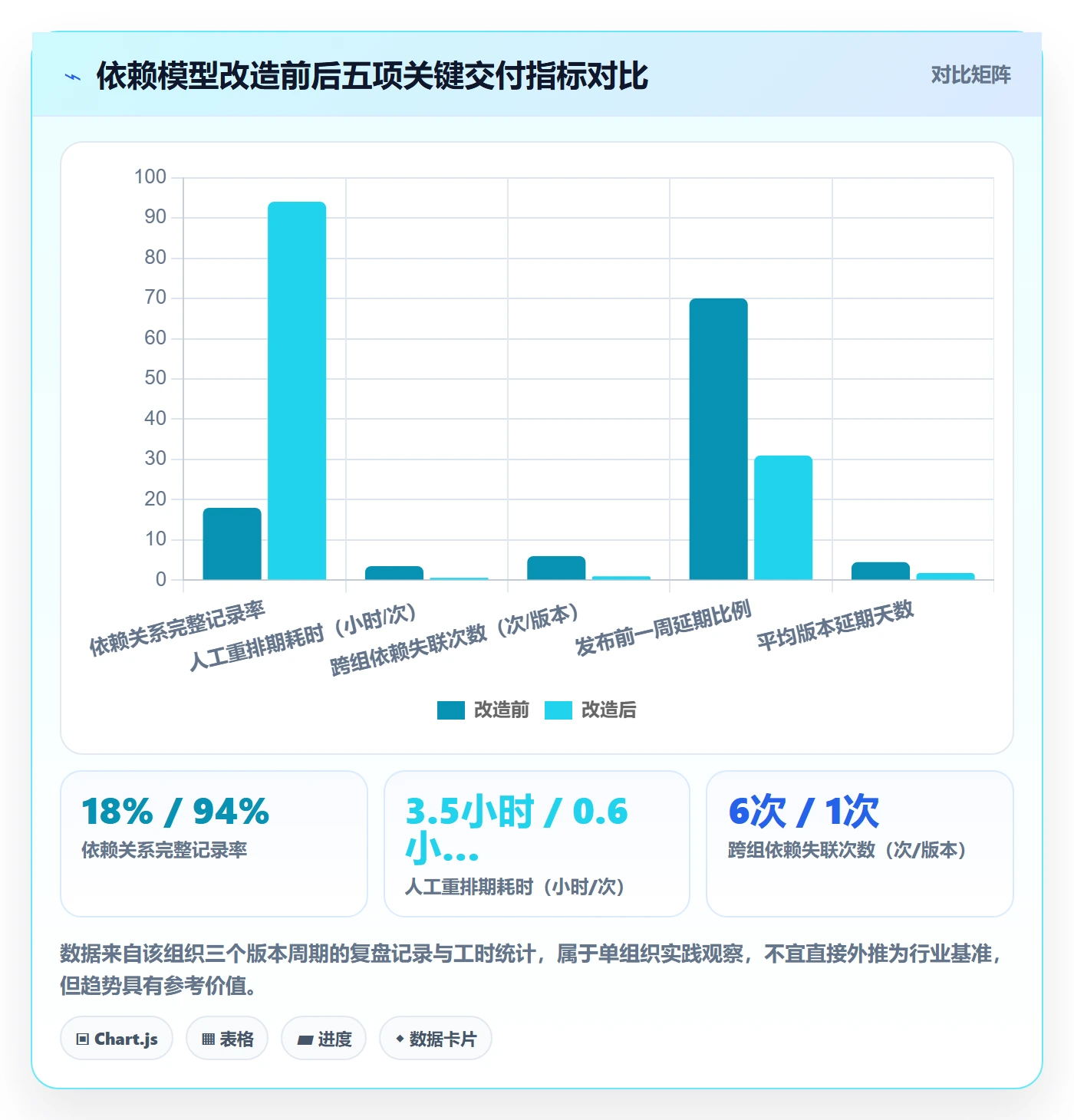1074x1120 pixels.
Task: Click 改造前 bar for 发布前一周延期比例
Action: pyautogui.click(x=718, y=439)
